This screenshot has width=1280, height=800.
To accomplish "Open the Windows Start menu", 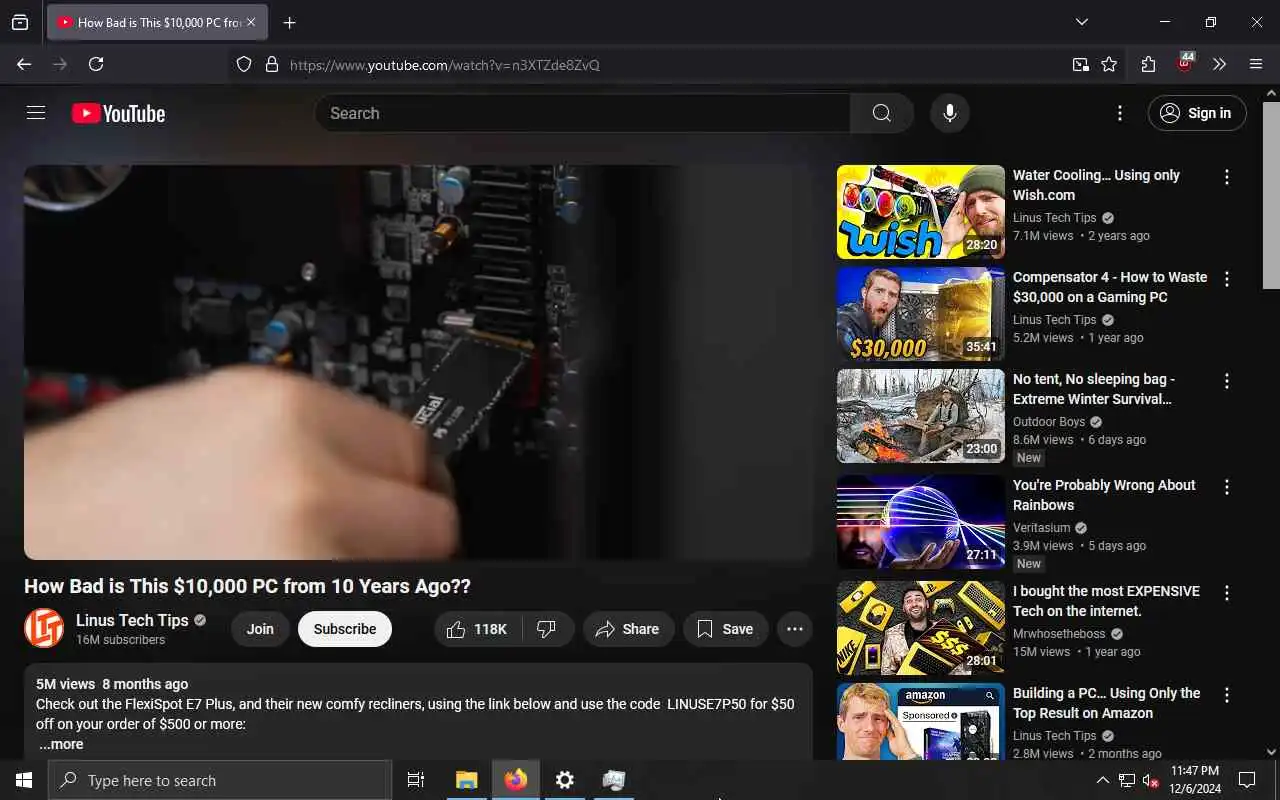I will [24, 780].
